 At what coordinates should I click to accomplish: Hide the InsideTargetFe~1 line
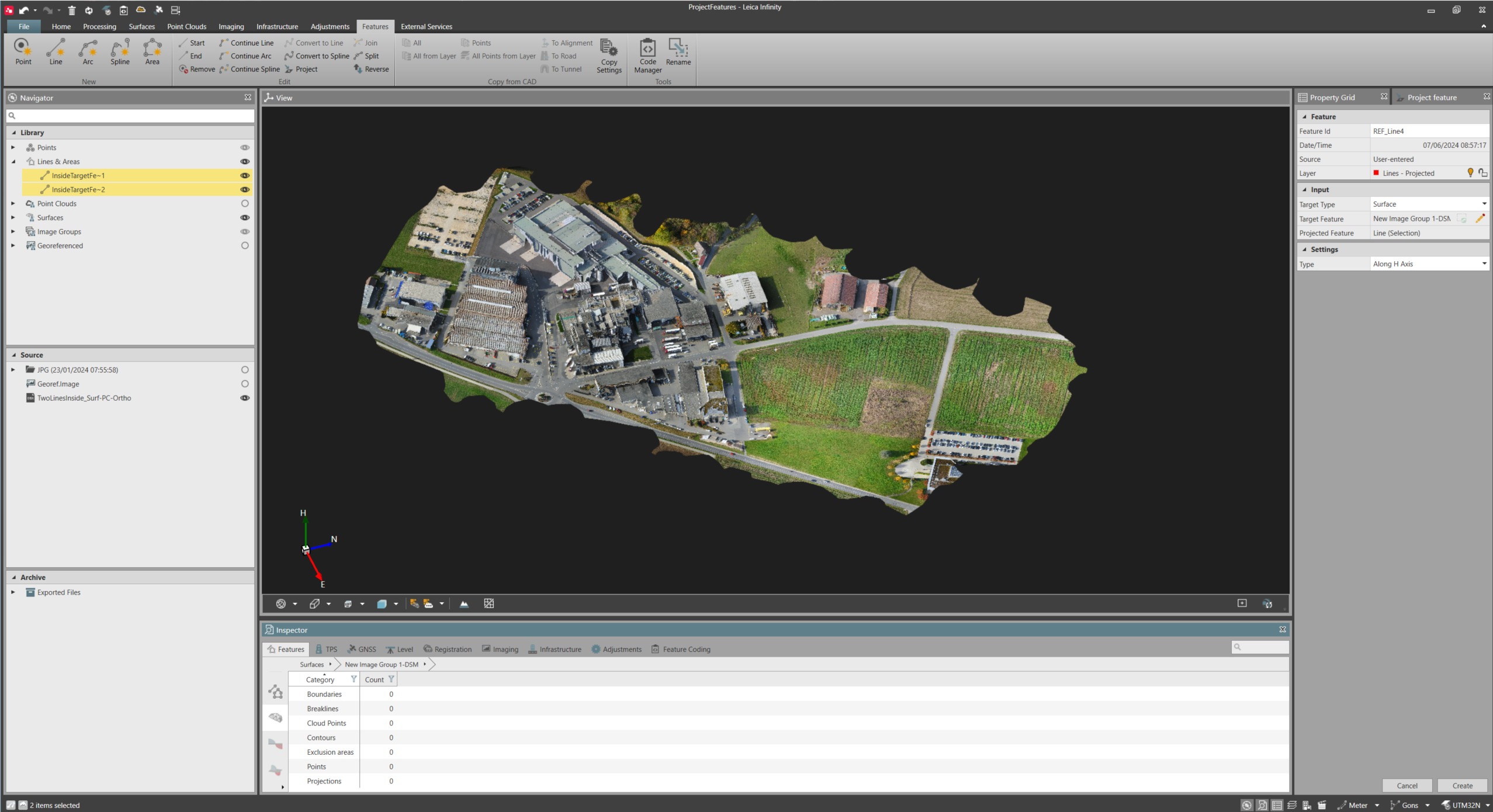point(245,175)
